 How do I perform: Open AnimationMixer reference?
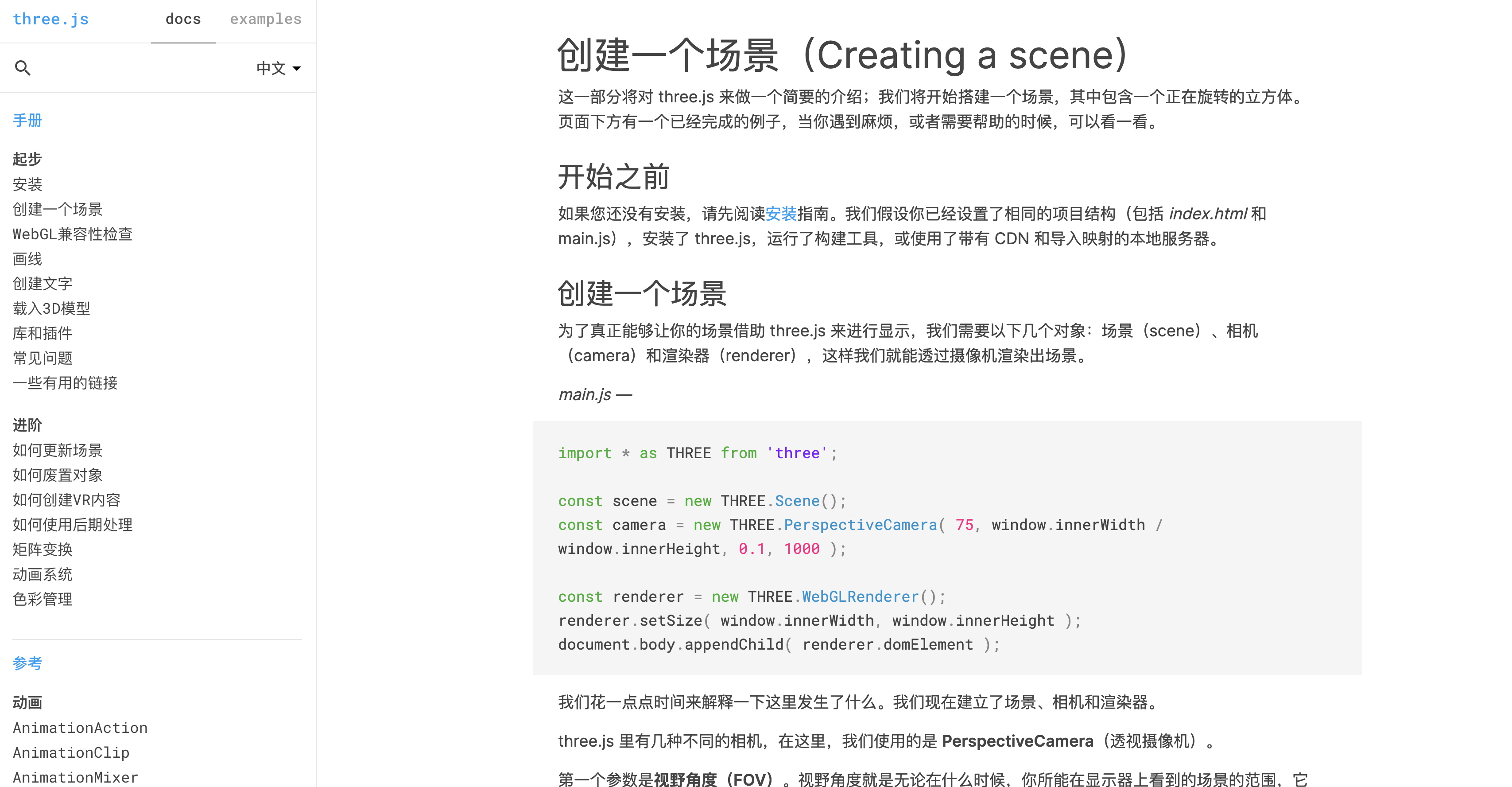coord(76,777)
